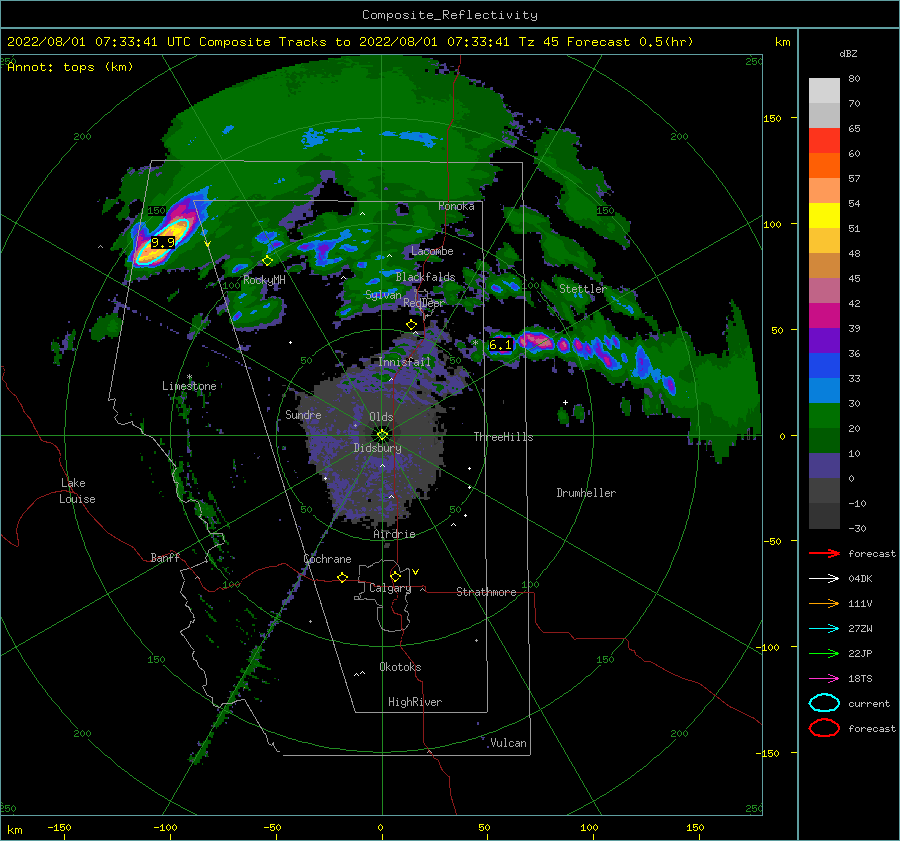Click the red 'forecast' ellipse legend icon
The height and width of the screenshot is (841, 900).
(824, 728)
